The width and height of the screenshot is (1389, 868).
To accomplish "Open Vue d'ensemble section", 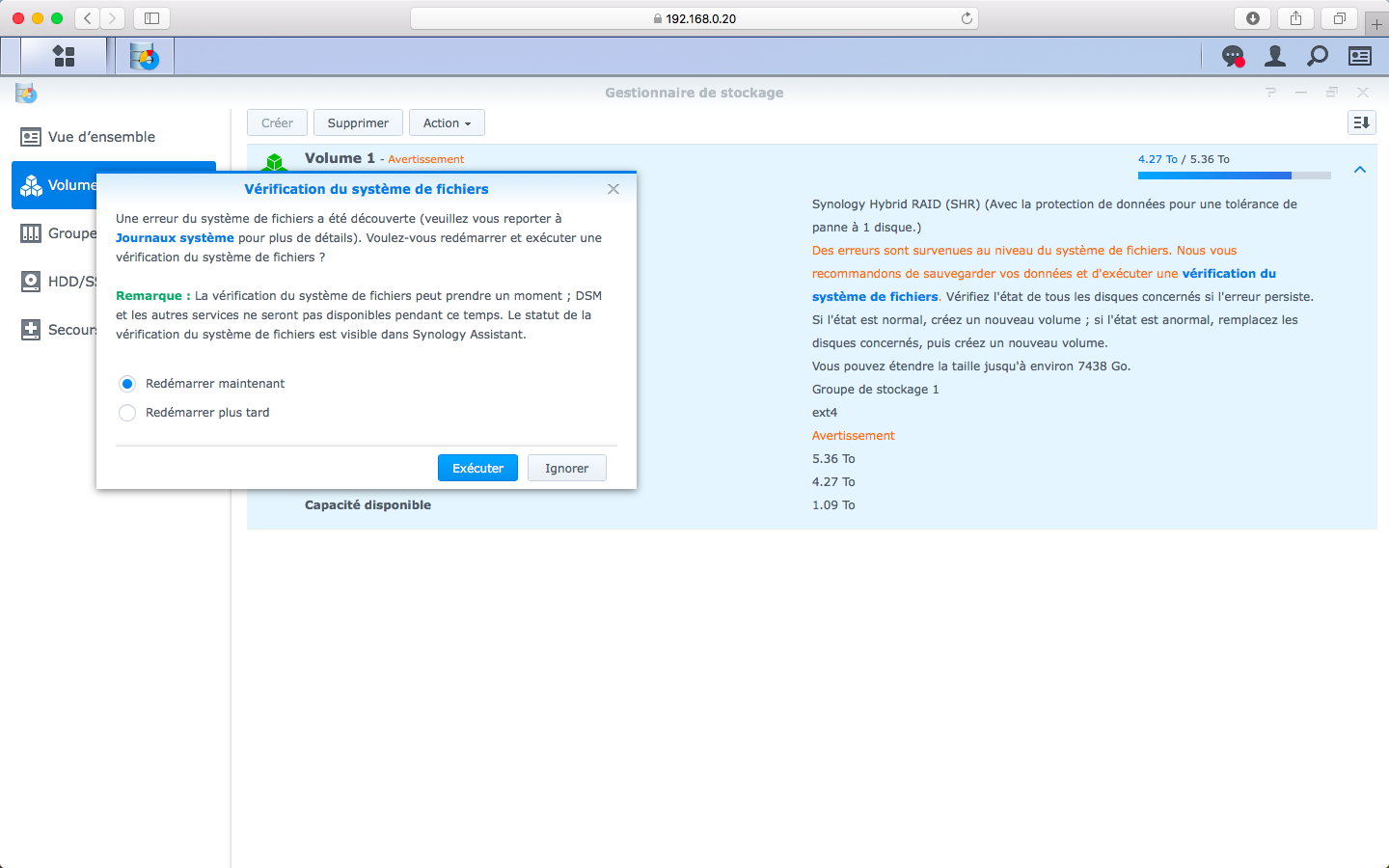I will tap(101, 137).
